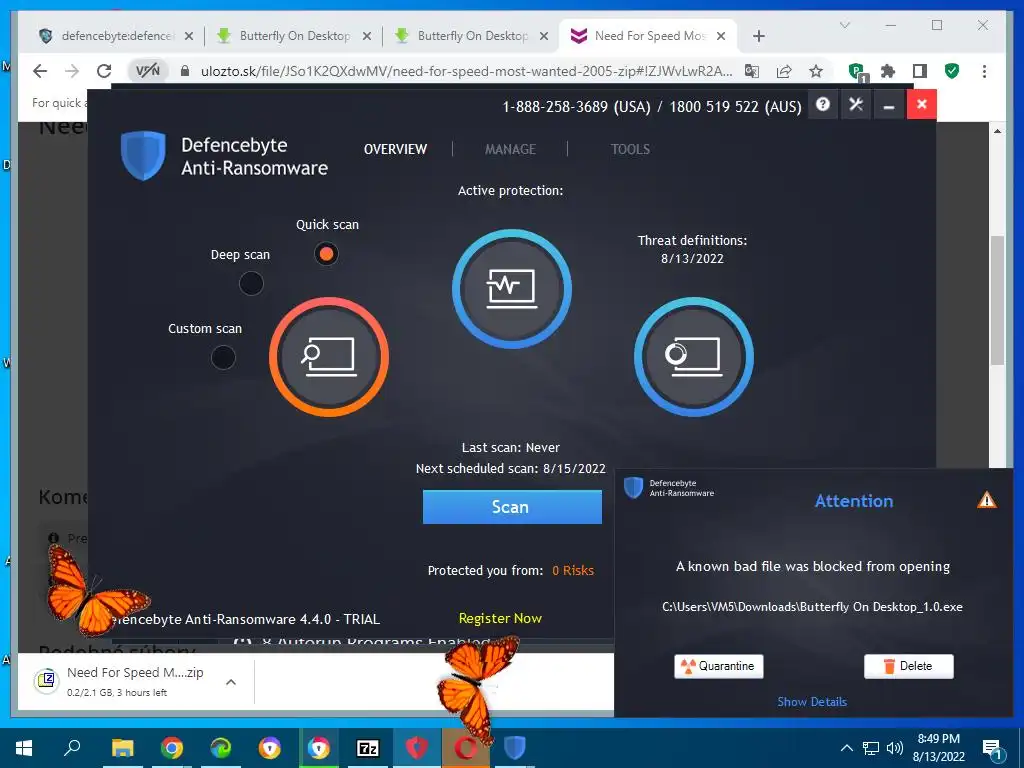Switch to TOOLS tab

pyautogui.click(x=630, y=150)
